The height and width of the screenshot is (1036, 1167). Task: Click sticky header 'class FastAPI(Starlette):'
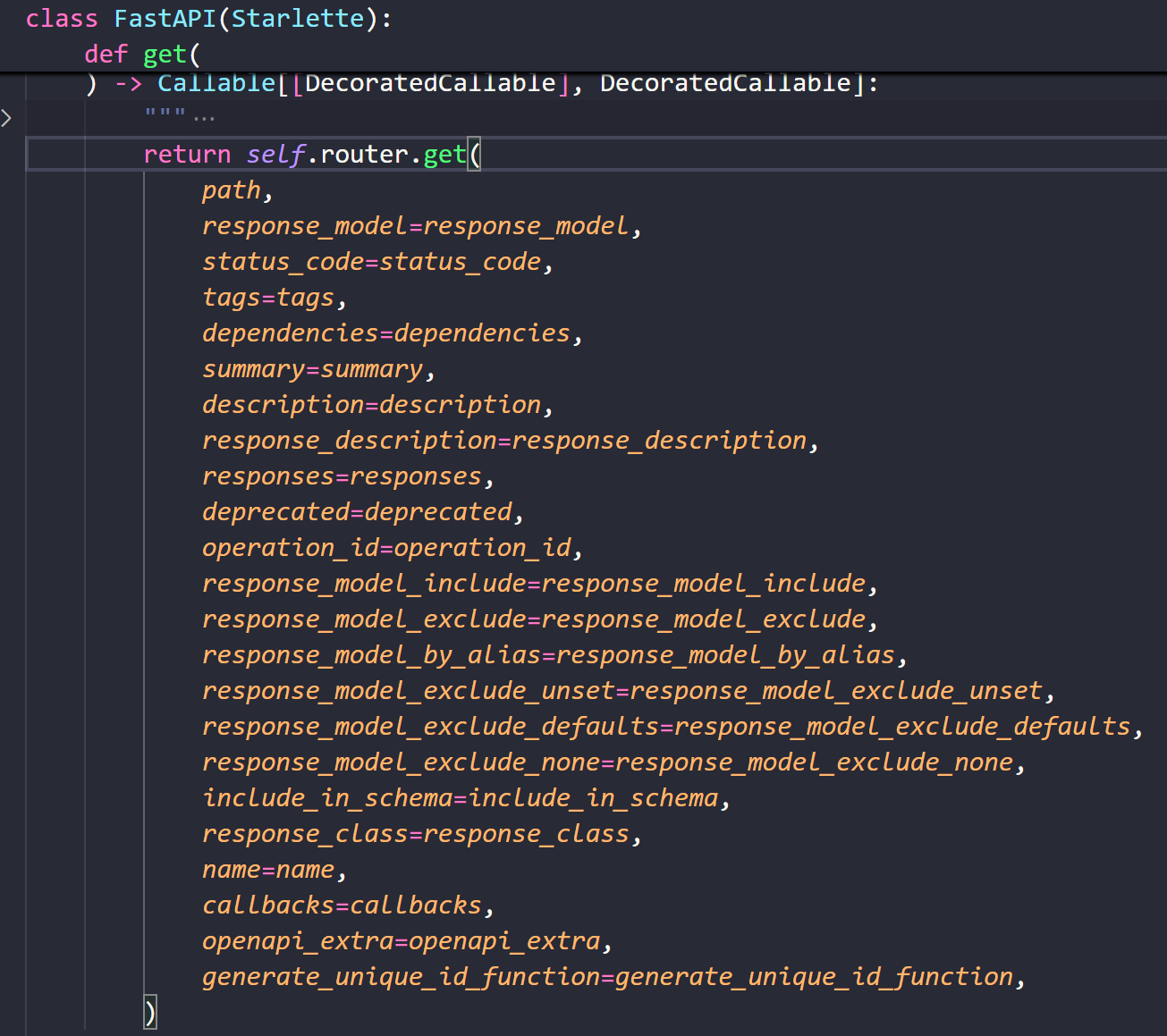click(208, 18)
